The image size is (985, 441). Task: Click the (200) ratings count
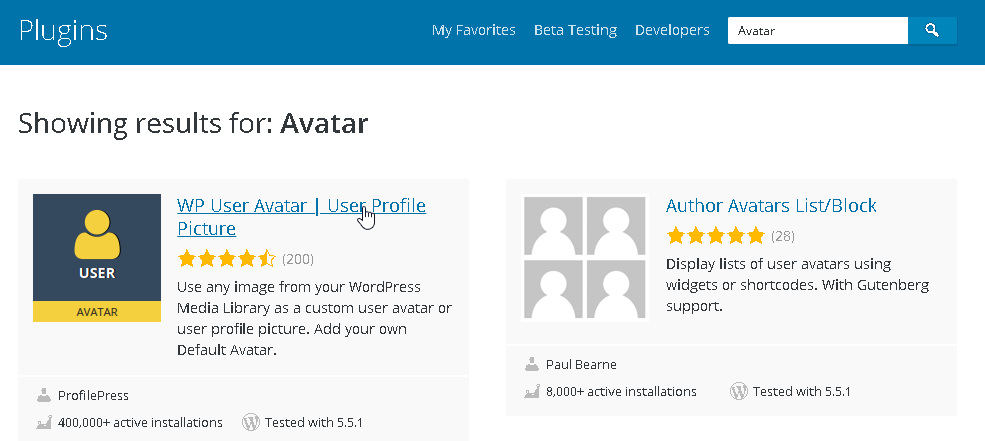click(298, 259)
